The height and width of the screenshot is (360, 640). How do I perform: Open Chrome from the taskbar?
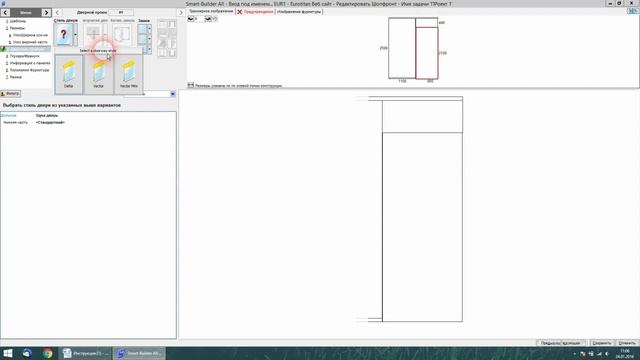point(48,353)
